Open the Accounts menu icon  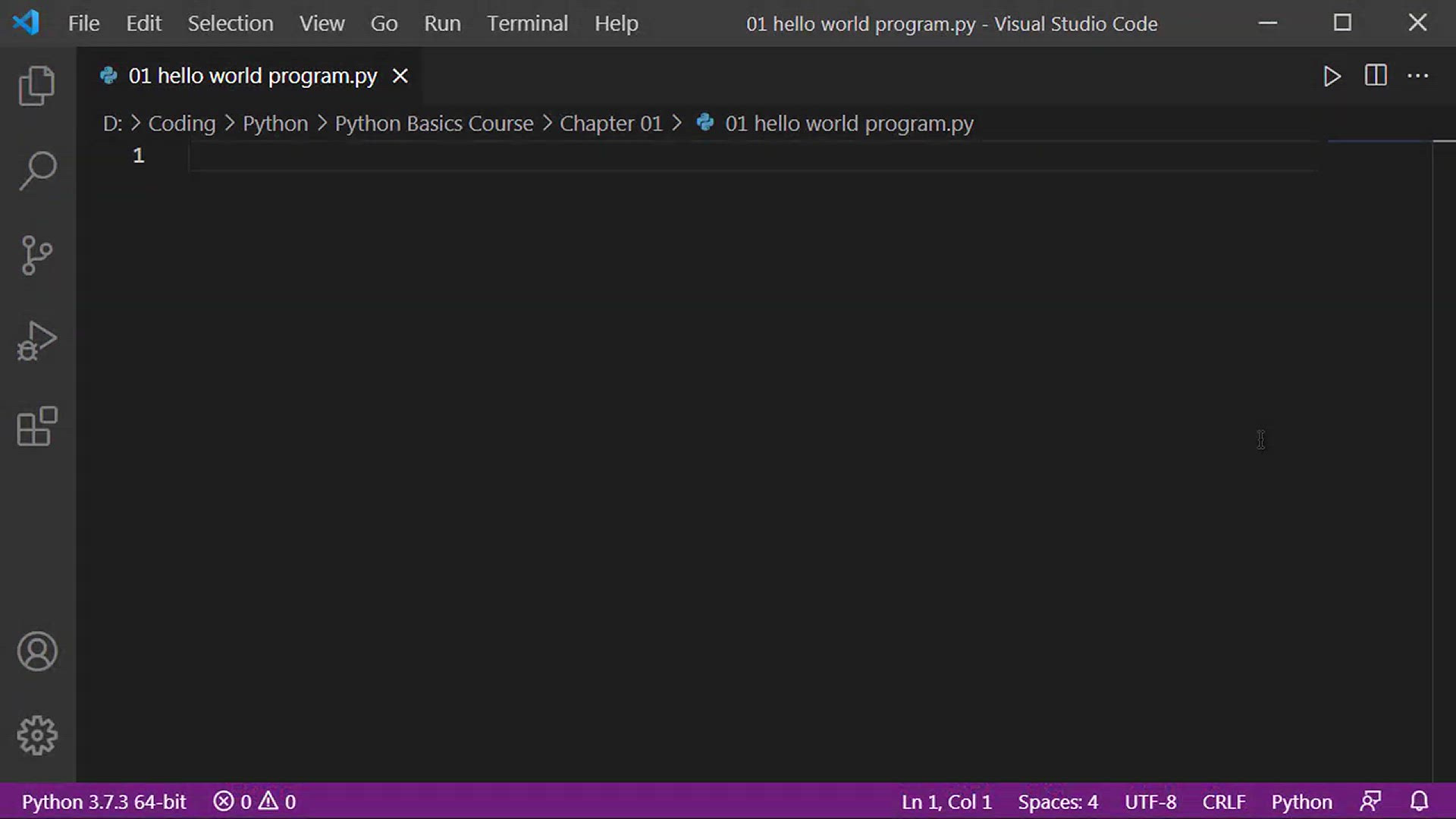point(36,651)
